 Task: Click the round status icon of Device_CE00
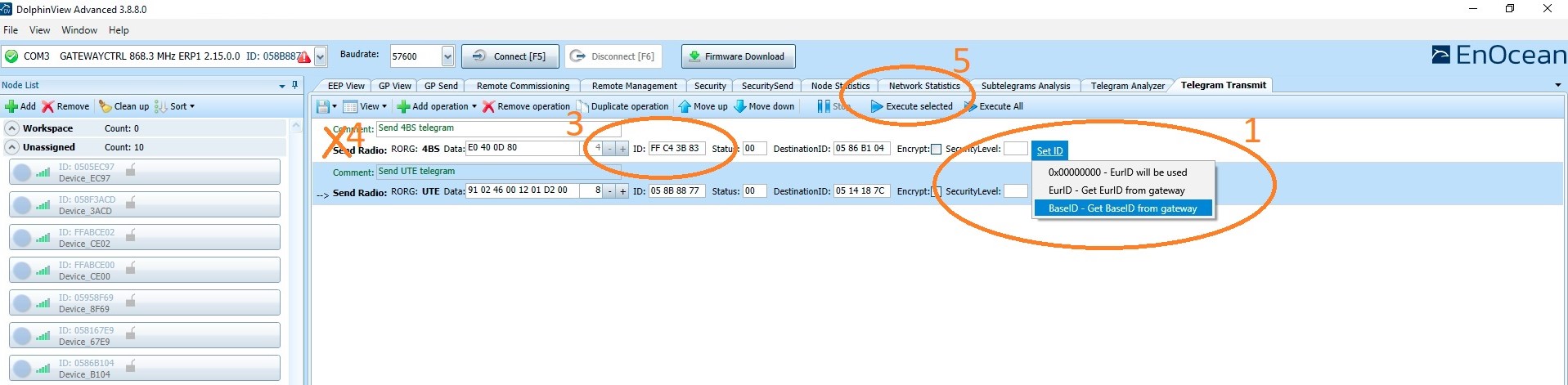(x=23, y=271)
